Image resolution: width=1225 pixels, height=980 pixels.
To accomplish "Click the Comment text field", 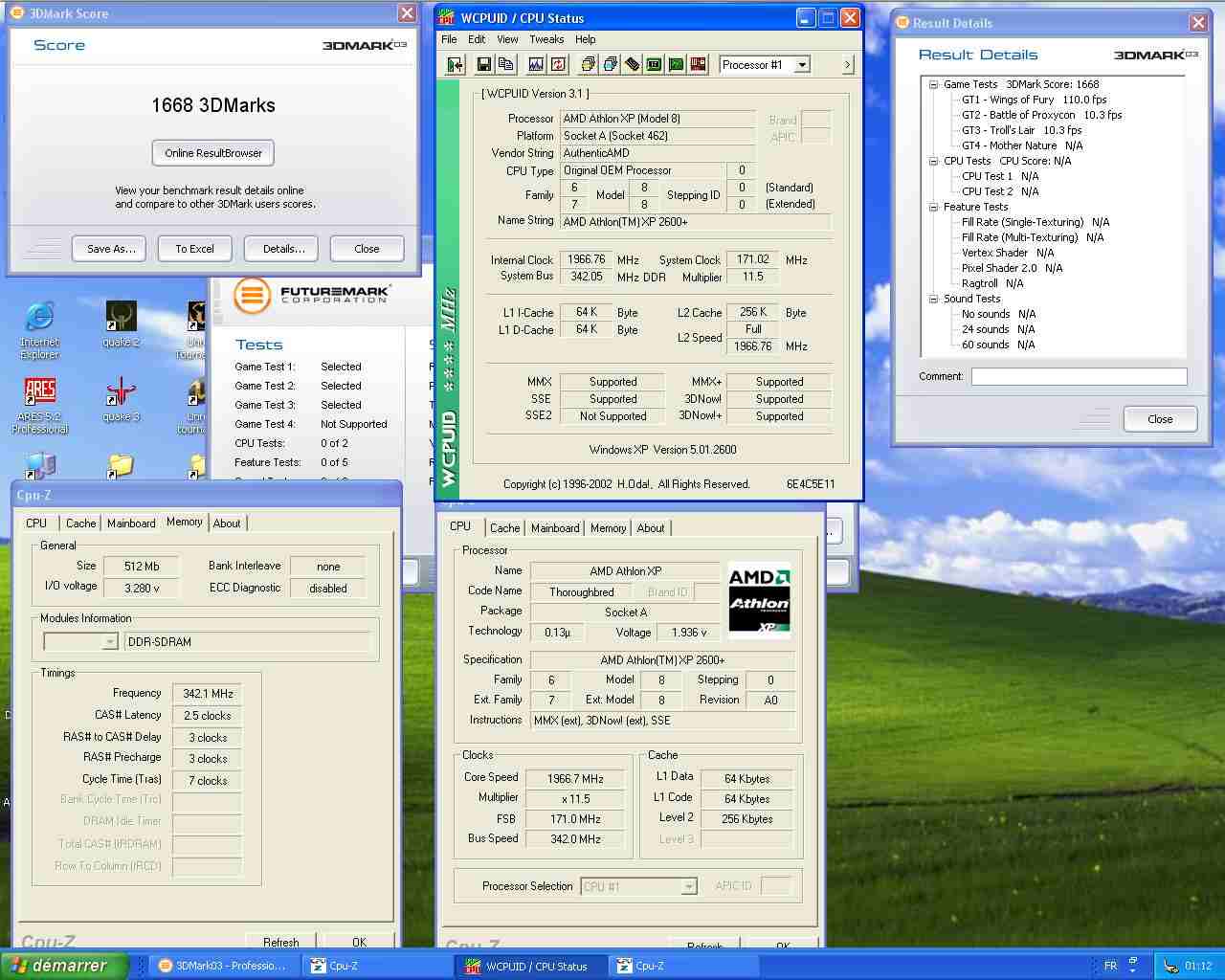I will point(1079,377).
